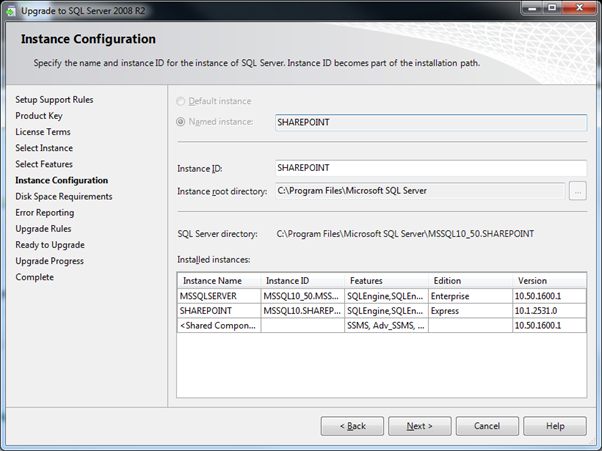Click the MSSQL10.SHAREP... instance ID cell
This screenshot has width=602, height=451.
(x=303, y=311)
